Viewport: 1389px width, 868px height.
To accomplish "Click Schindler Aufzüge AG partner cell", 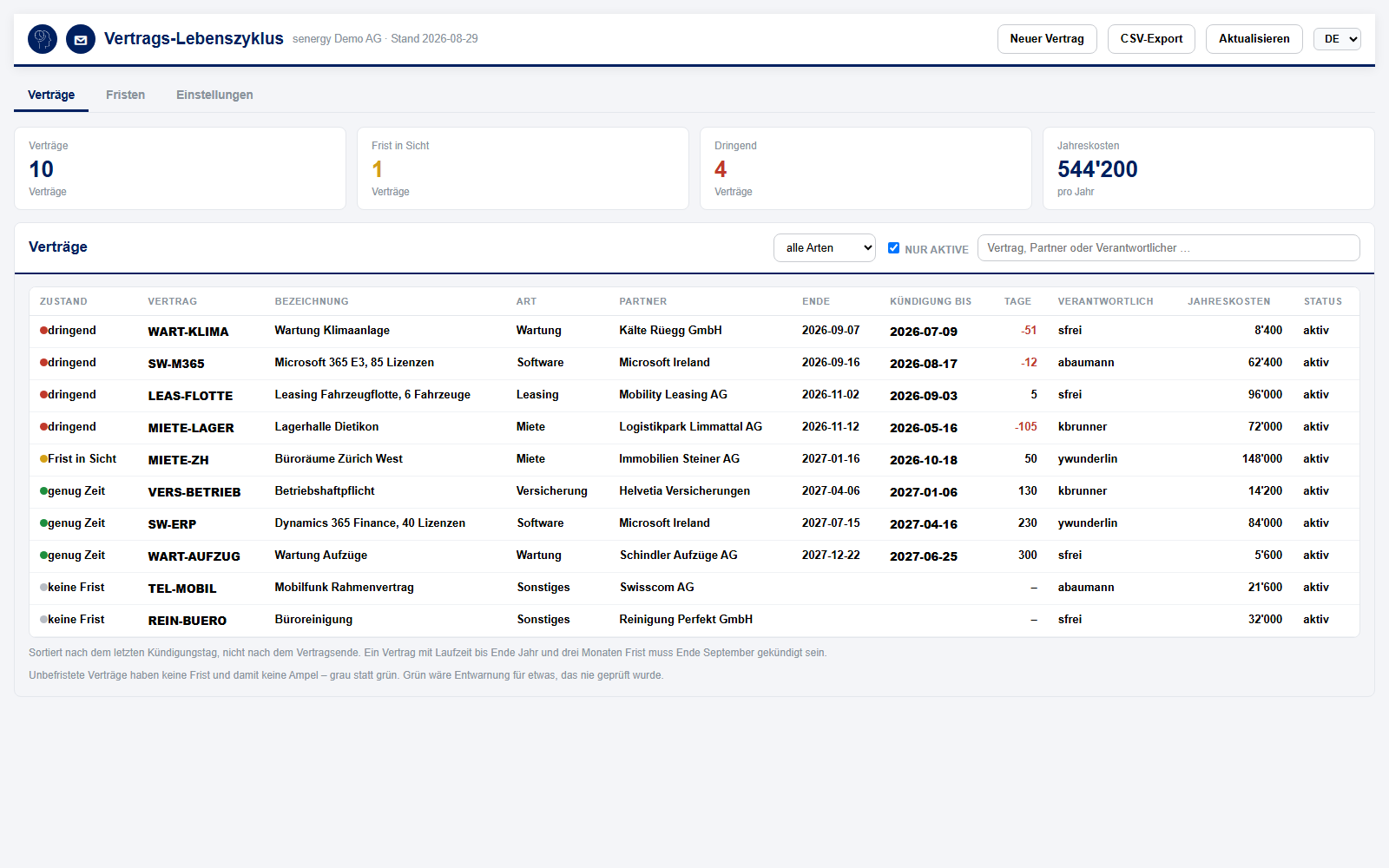I will 679,555.
